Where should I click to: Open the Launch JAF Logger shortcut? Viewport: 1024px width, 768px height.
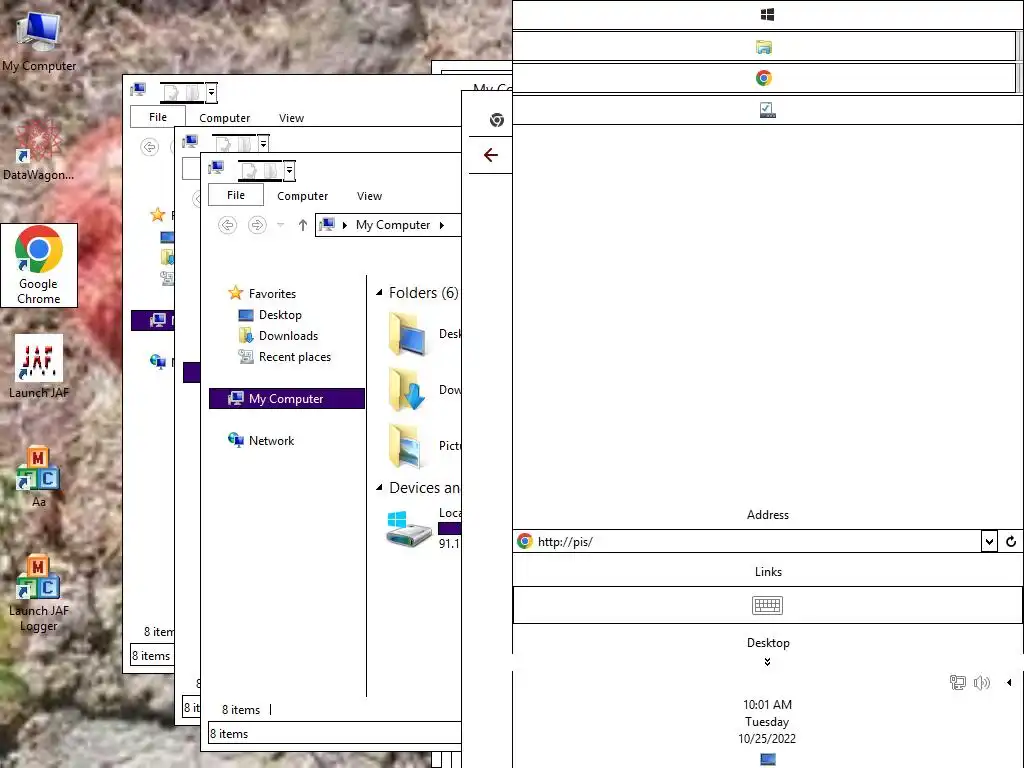coord(39,593)
